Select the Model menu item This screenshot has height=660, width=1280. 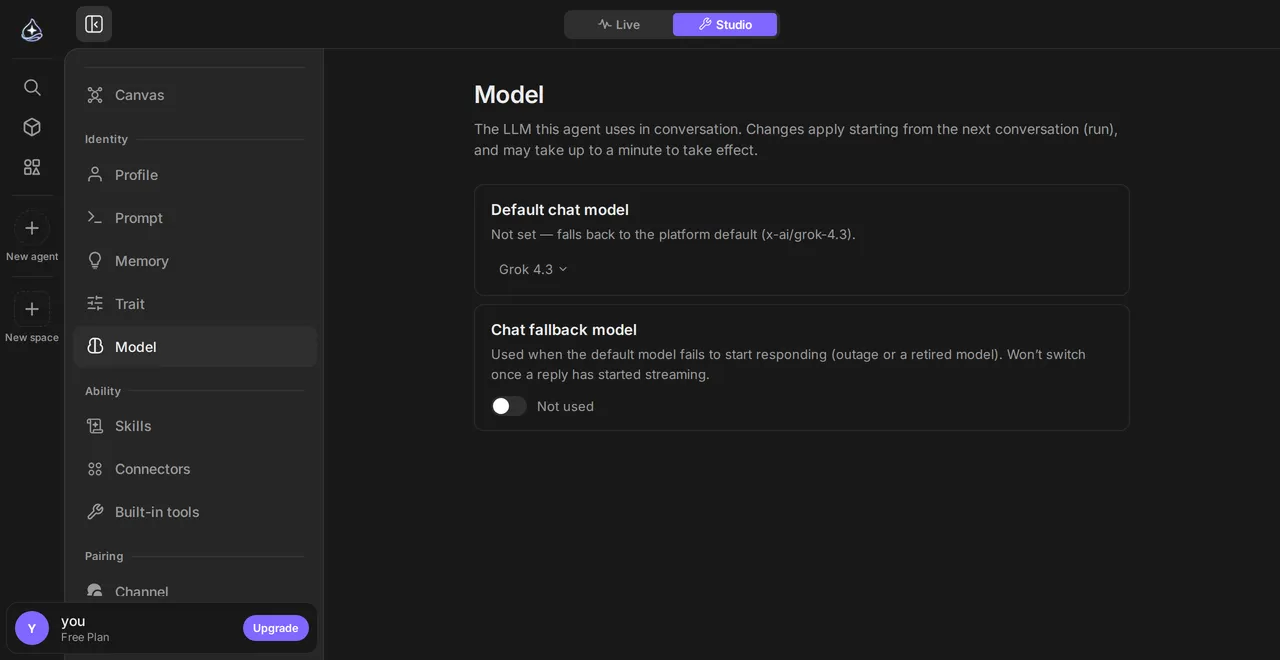pyautogui.click(x=195, y=347)
